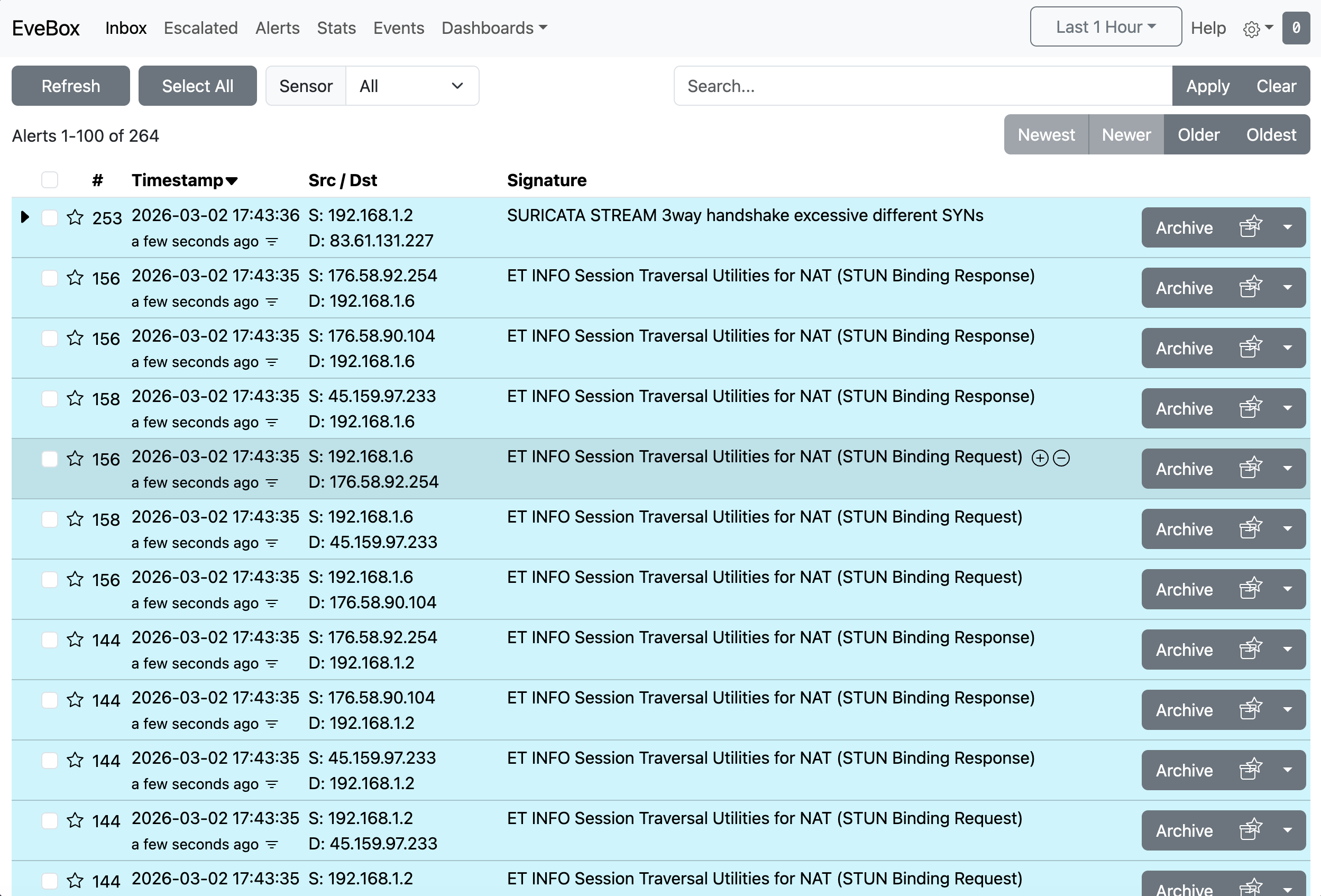Viewport: 1321px width, 896px height.
Task: Switch to the Escalated tab
Action: [x=200, y=28]
